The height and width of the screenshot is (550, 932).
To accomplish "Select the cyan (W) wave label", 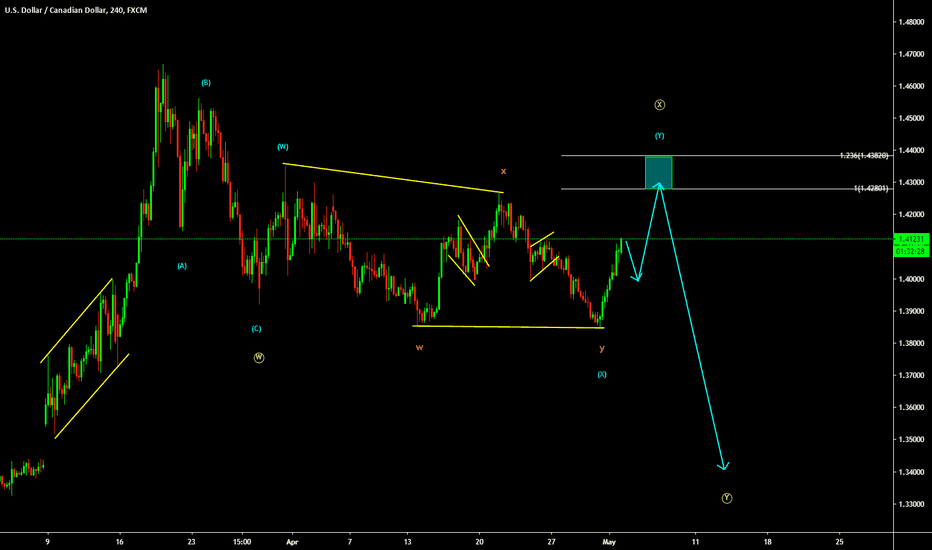I will [283, 147].
